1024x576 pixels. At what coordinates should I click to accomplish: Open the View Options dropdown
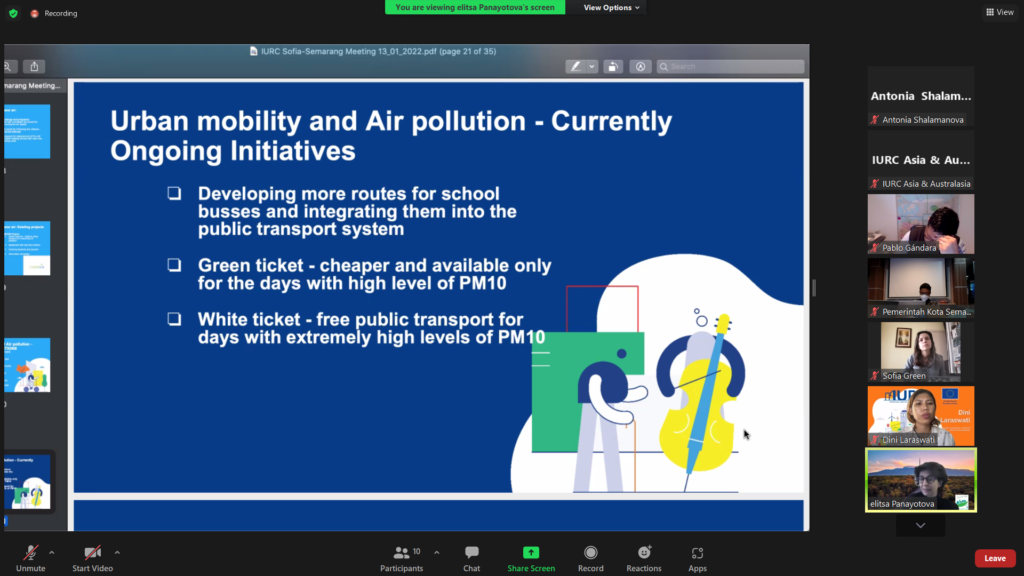point(611,7)
